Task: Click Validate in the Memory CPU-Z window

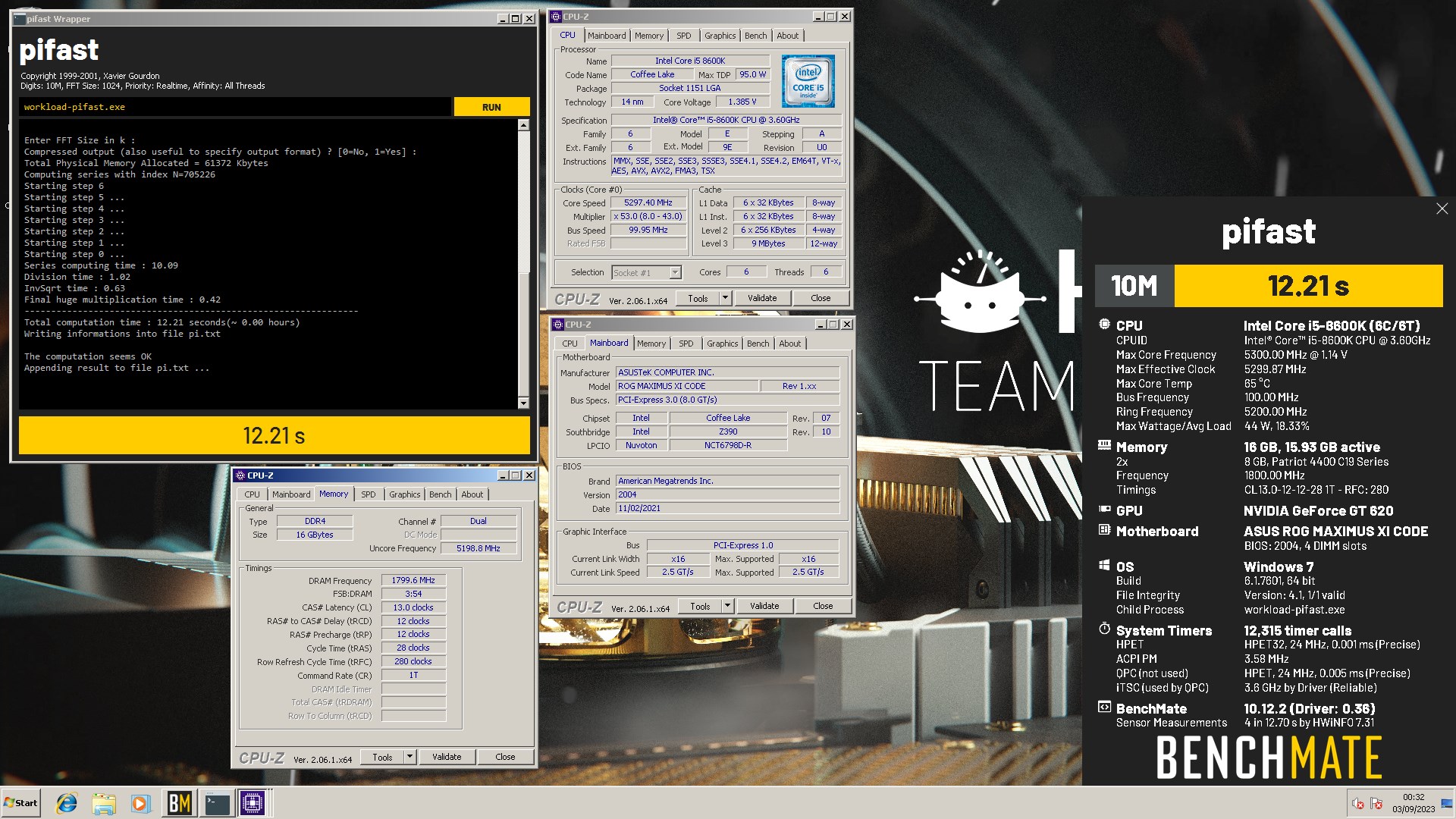Action: (447, 757)
